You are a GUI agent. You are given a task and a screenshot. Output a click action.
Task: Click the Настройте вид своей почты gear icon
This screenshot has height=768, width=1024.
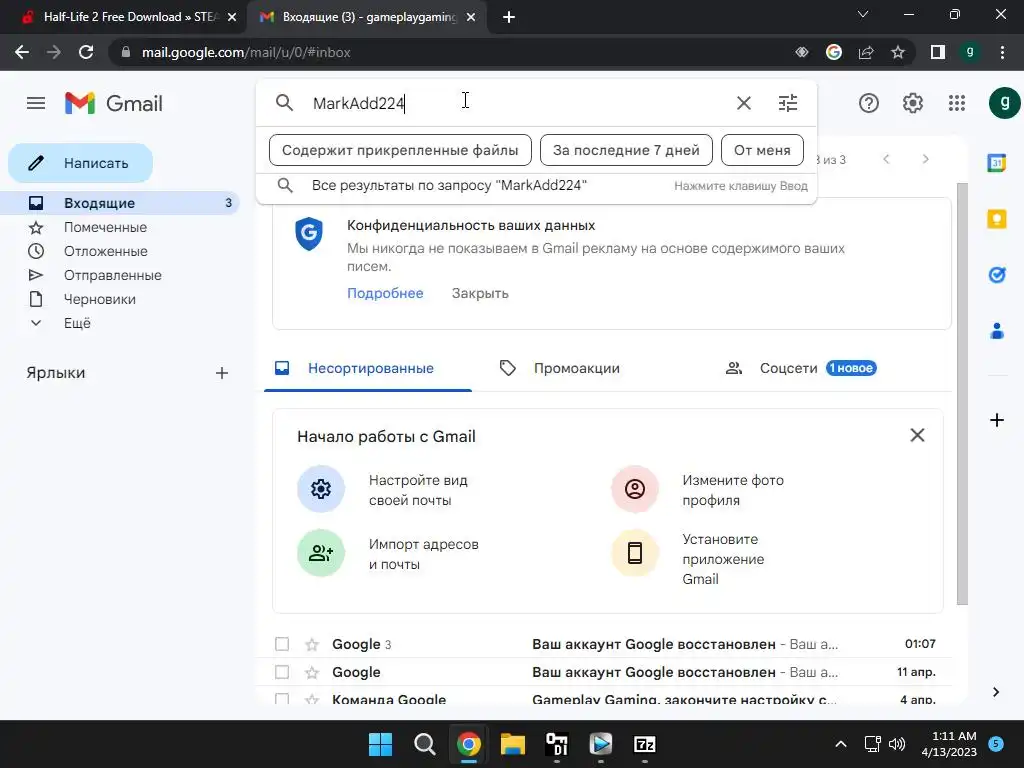(x=321, y=488)
